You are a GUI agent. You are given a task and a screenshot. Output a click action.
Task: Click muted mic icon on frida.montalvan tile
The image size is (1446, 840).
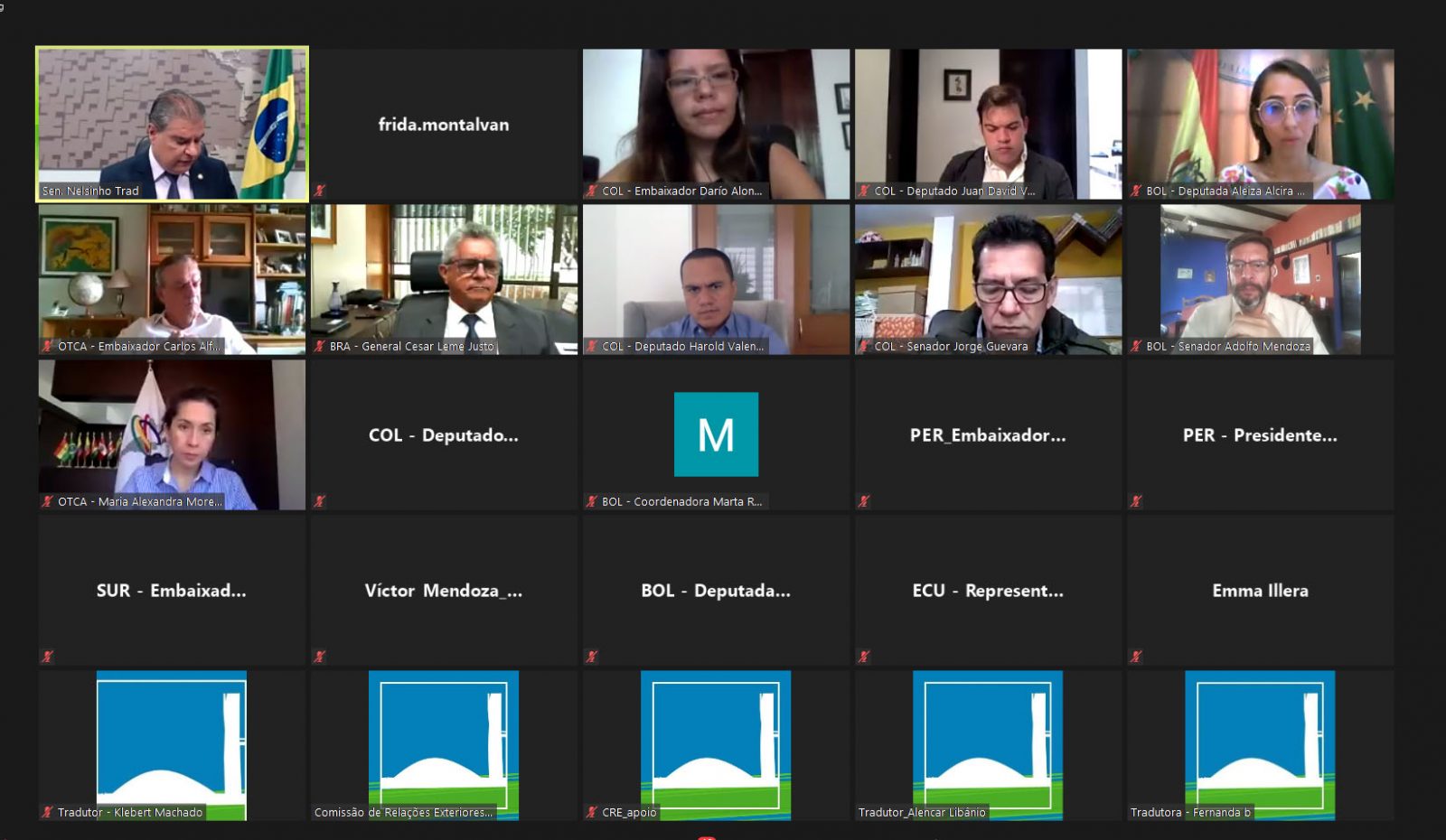coord(319,191)
